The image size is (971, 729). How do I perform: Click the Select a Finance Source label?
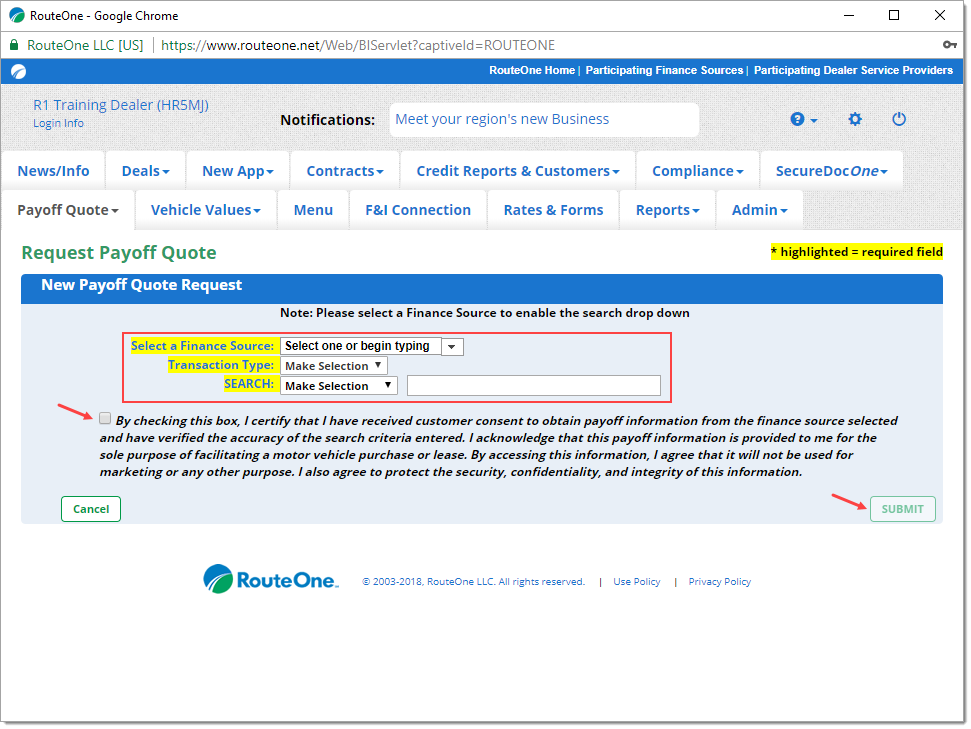coord(202,346)
